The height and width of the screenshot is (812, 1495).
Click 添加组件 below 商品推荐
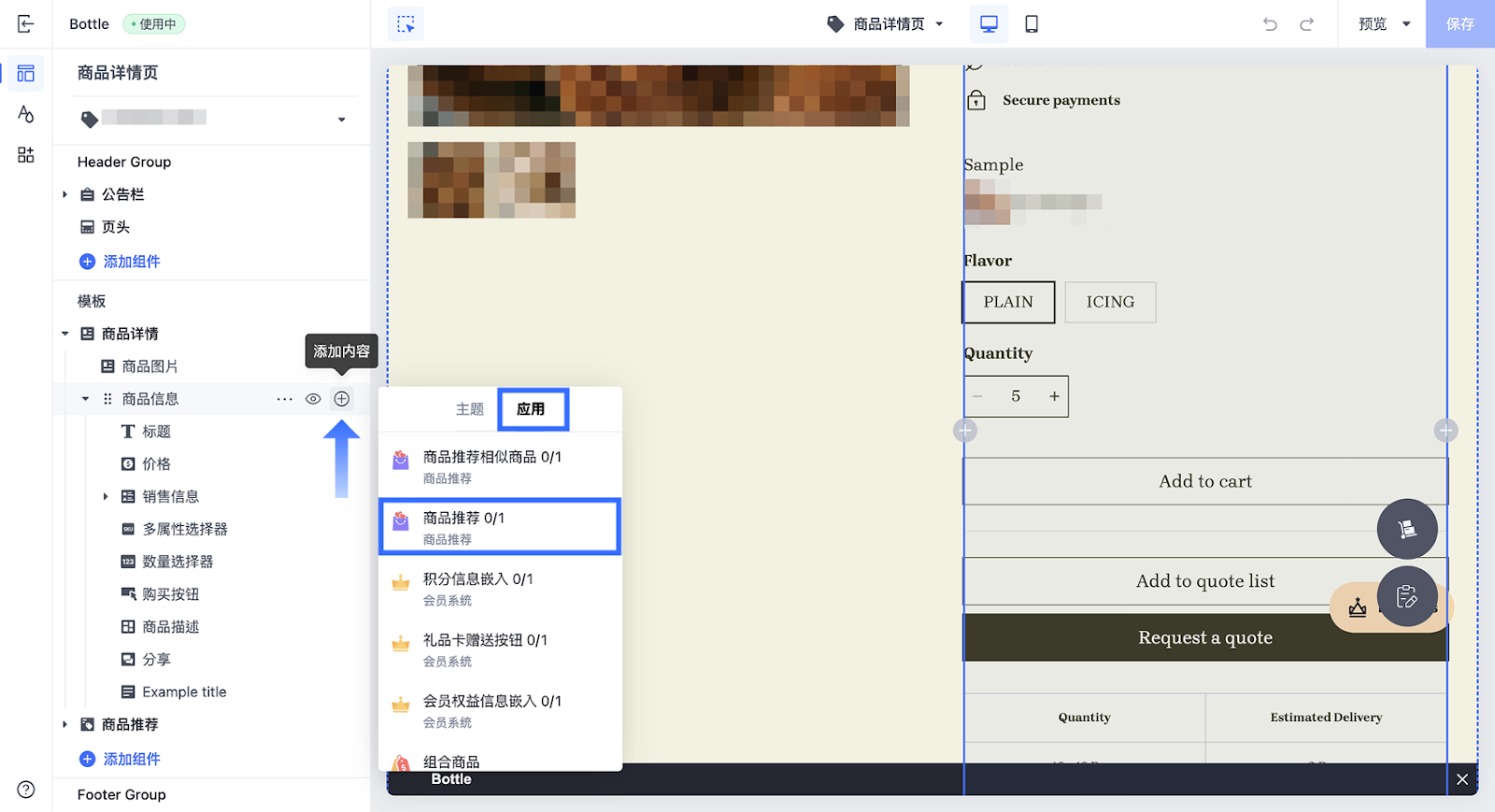(121, 759)
